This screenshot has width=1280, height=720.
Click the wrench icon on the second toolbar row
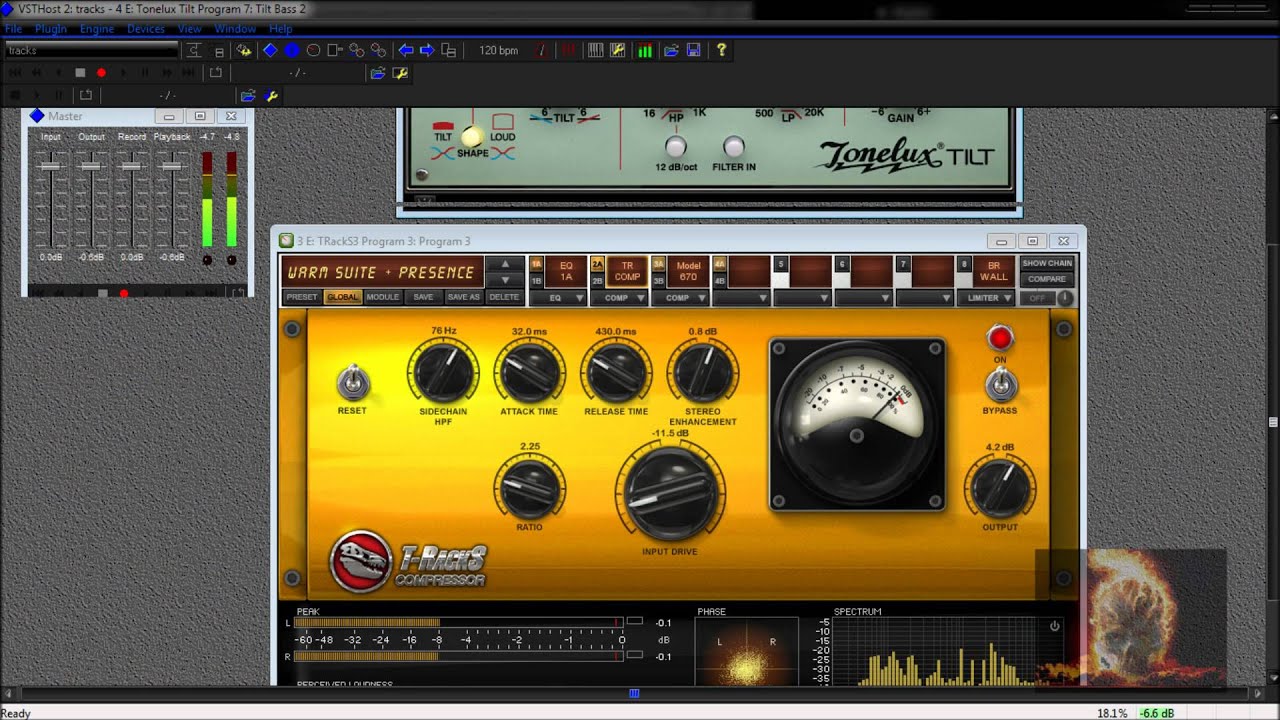pos(400,73)
